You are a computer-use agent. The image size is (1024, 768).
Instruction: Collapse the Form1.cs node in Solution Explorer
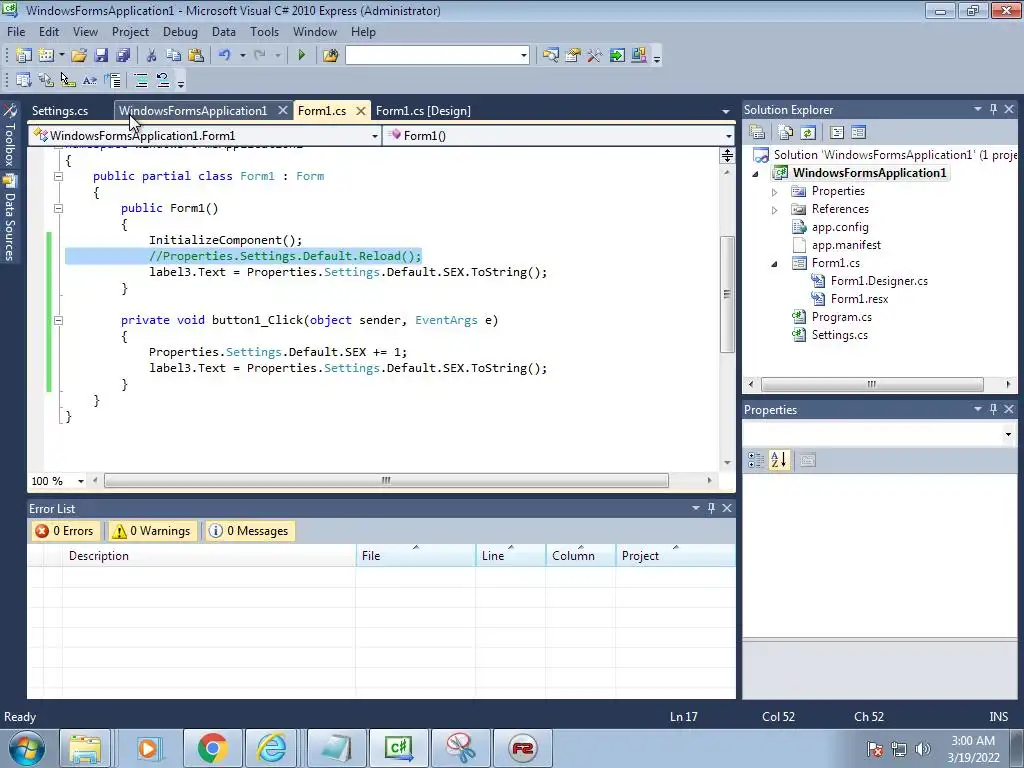coord(775,264)
